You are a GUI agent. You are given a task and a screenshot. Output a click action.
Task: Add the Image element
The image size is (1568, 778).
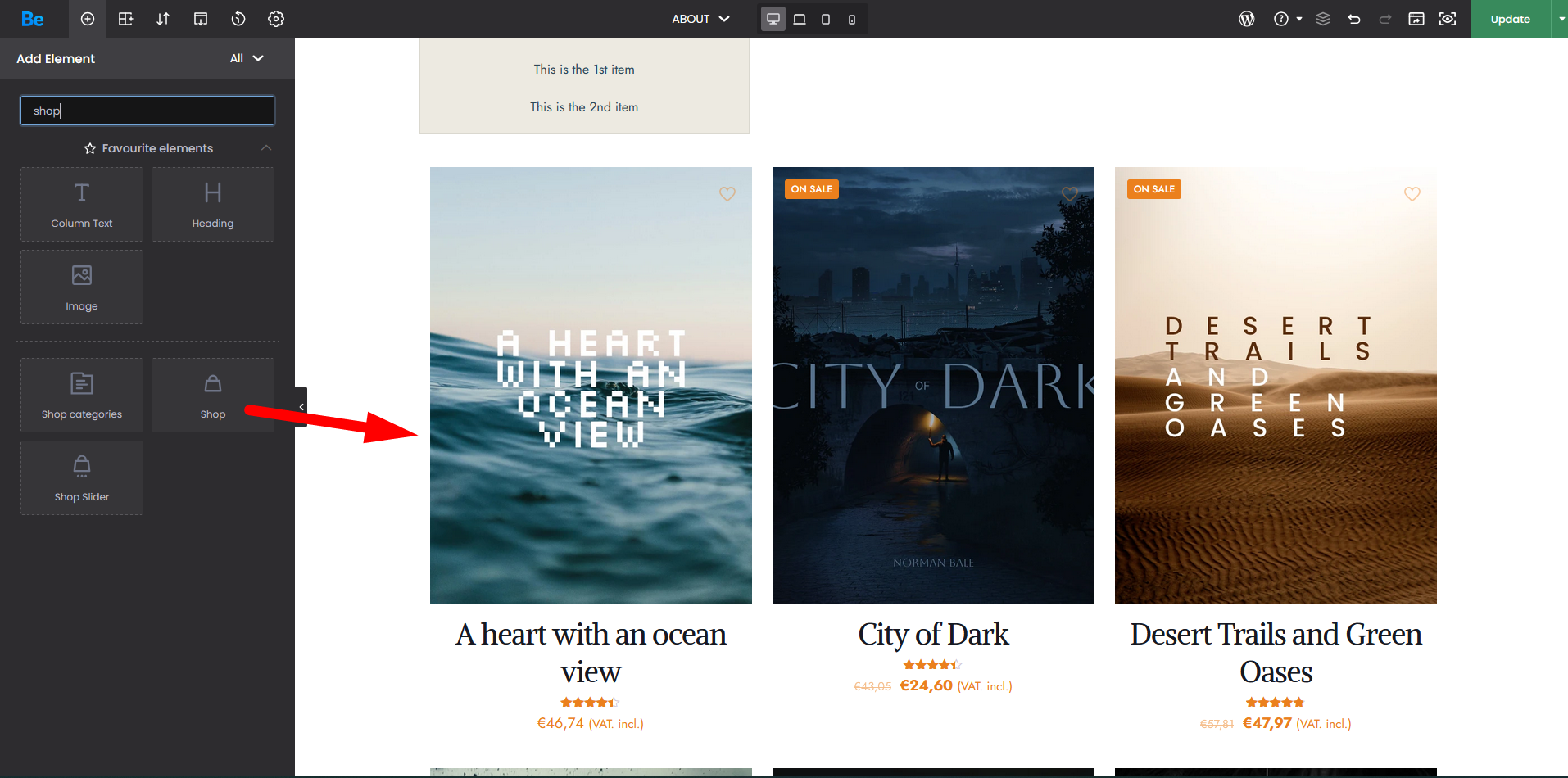tap(82, 287)
